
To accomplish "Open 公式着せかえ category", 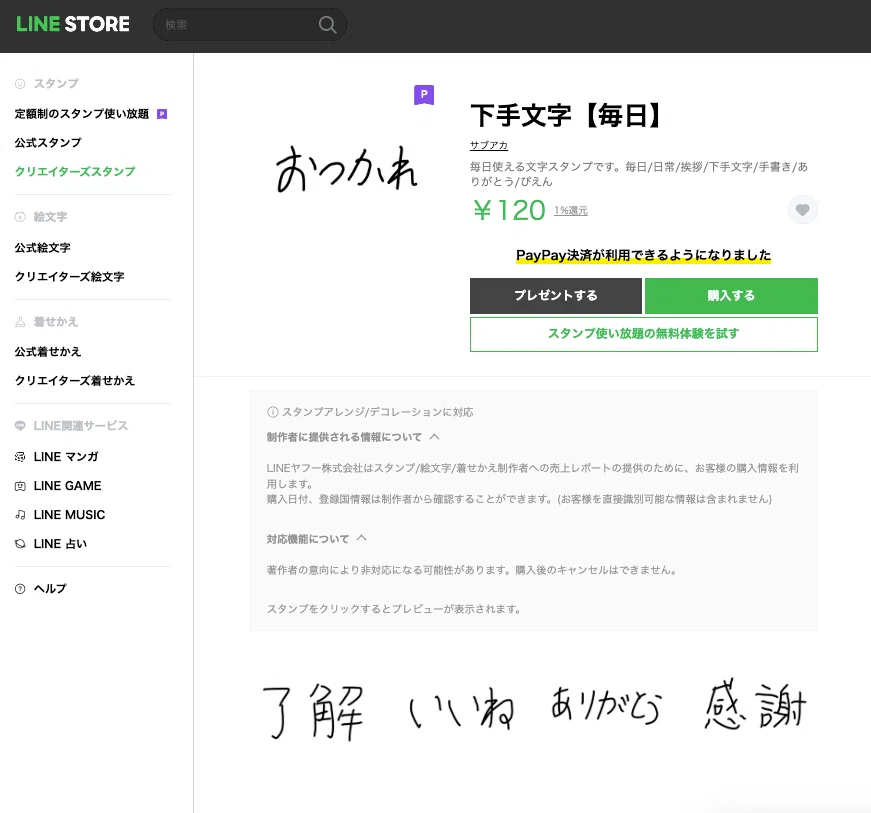I will point(48,352).
